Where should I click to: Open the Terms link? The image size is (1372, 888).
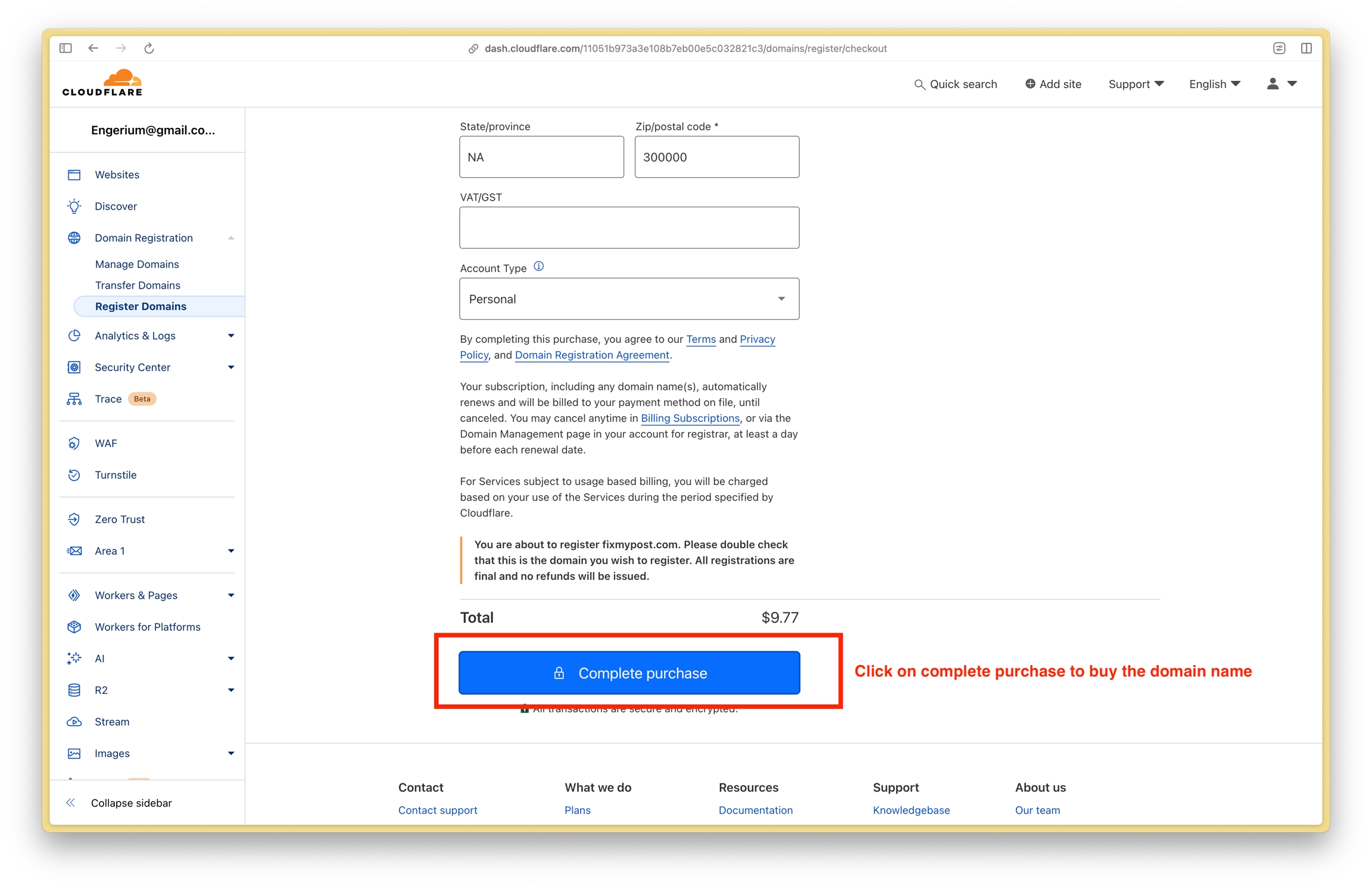point(700,339)
